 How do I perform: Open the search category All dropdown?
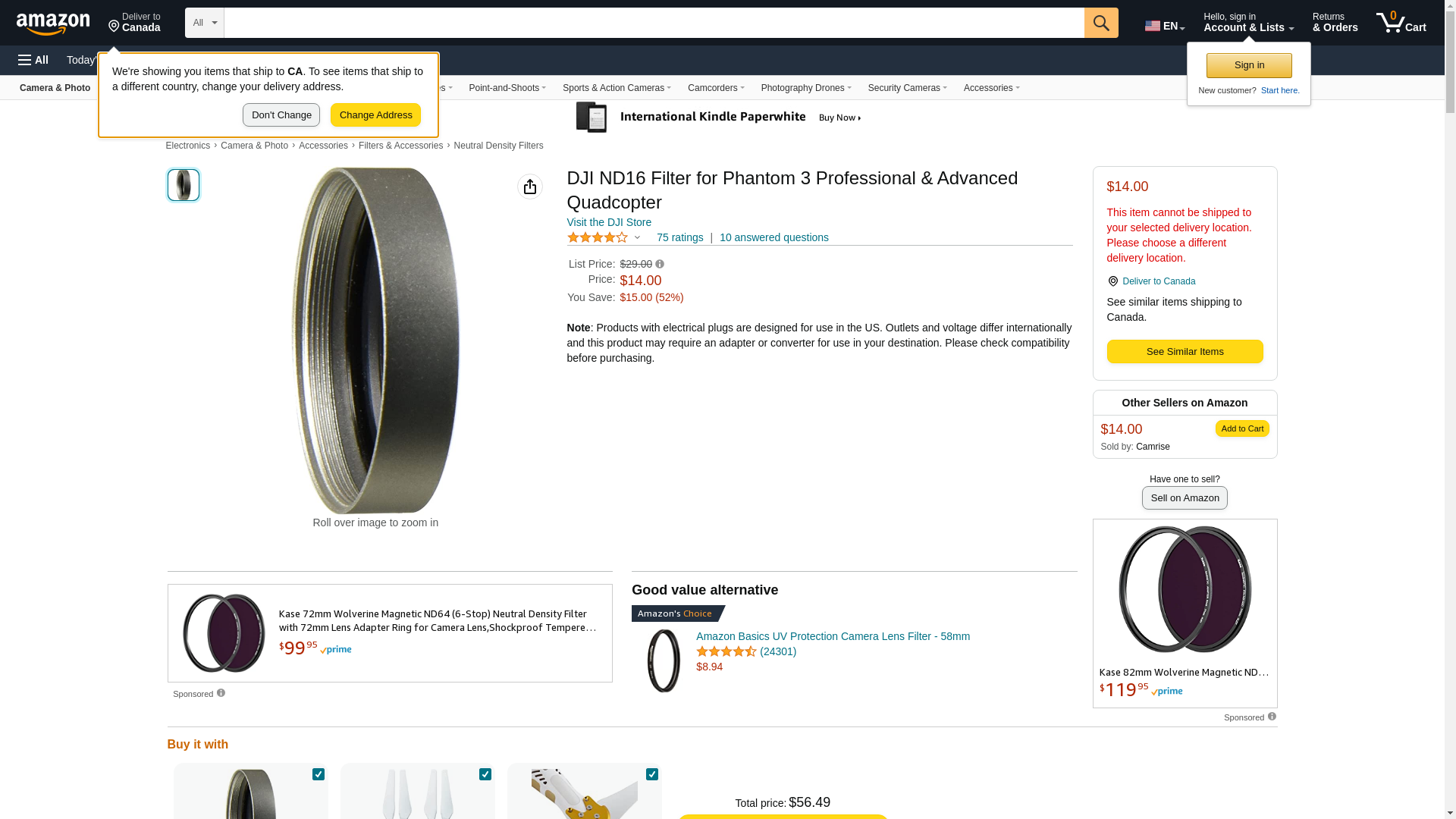coord(205,23)
